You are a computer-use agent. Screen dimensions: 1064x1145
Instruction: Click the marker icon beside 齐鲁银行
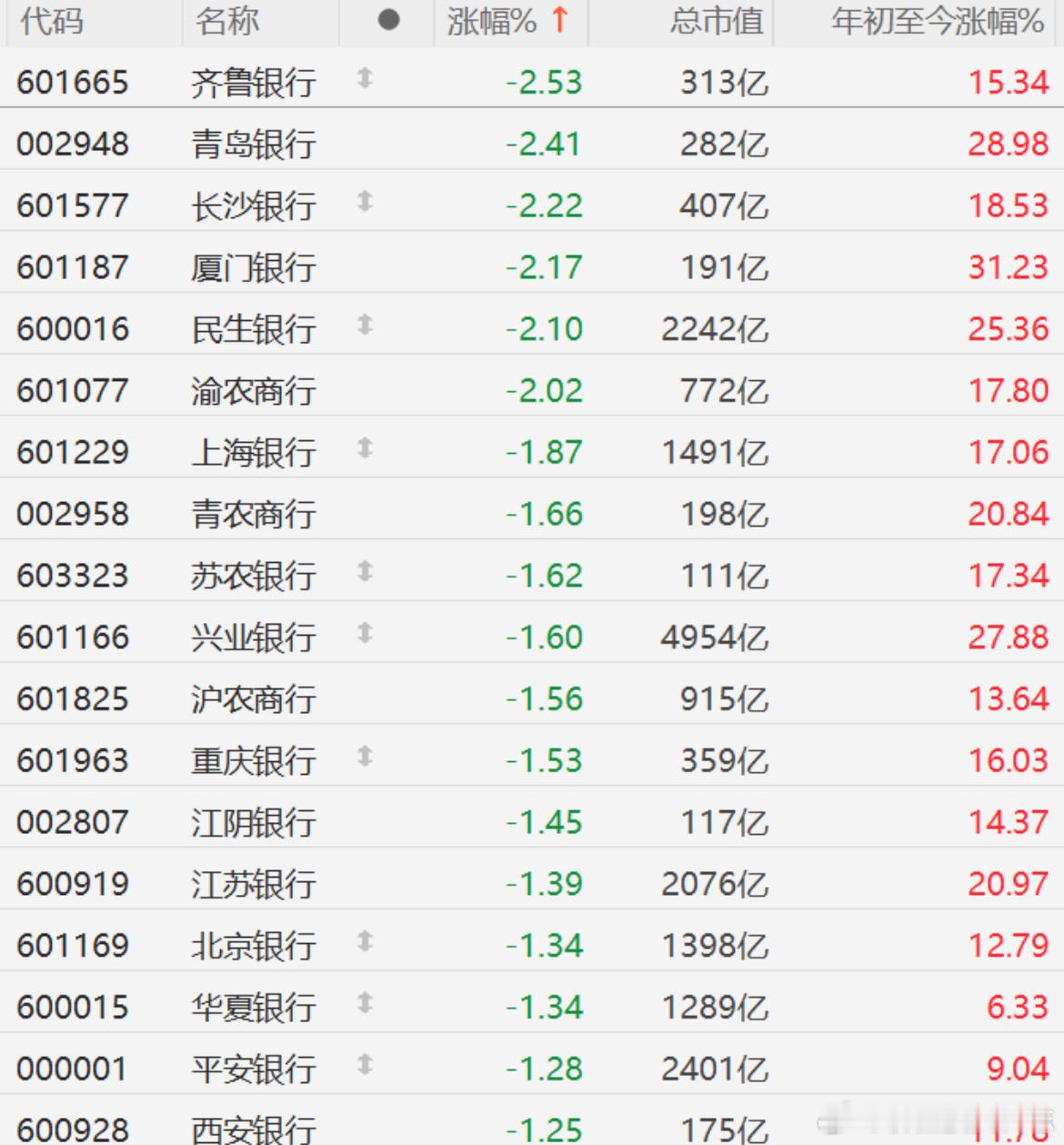click(365, 78)
